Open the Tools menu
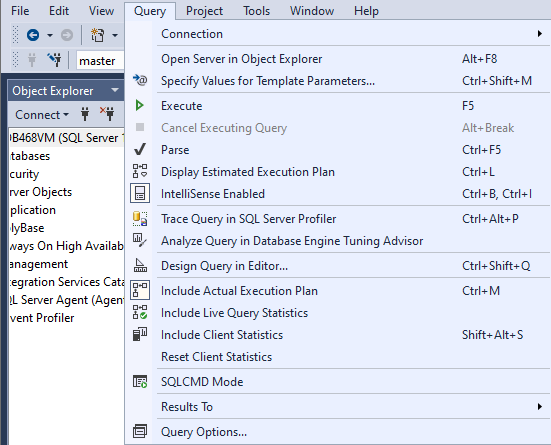Image resolution: width=551 pixels, height=445 pixels. click(x=257, y=11)
